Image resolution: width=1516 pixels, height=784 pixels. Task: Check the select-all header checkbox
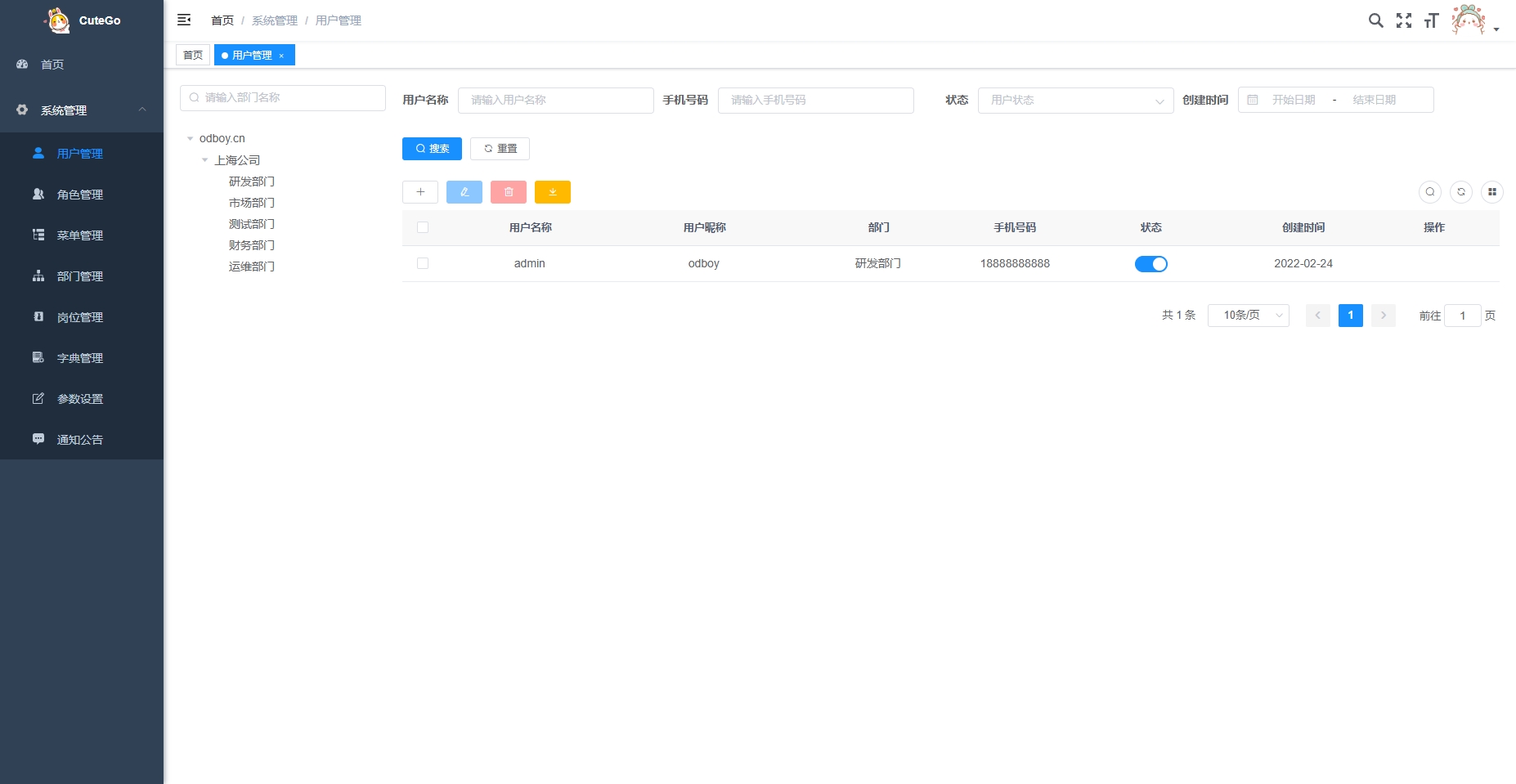(x=423, y=227)
